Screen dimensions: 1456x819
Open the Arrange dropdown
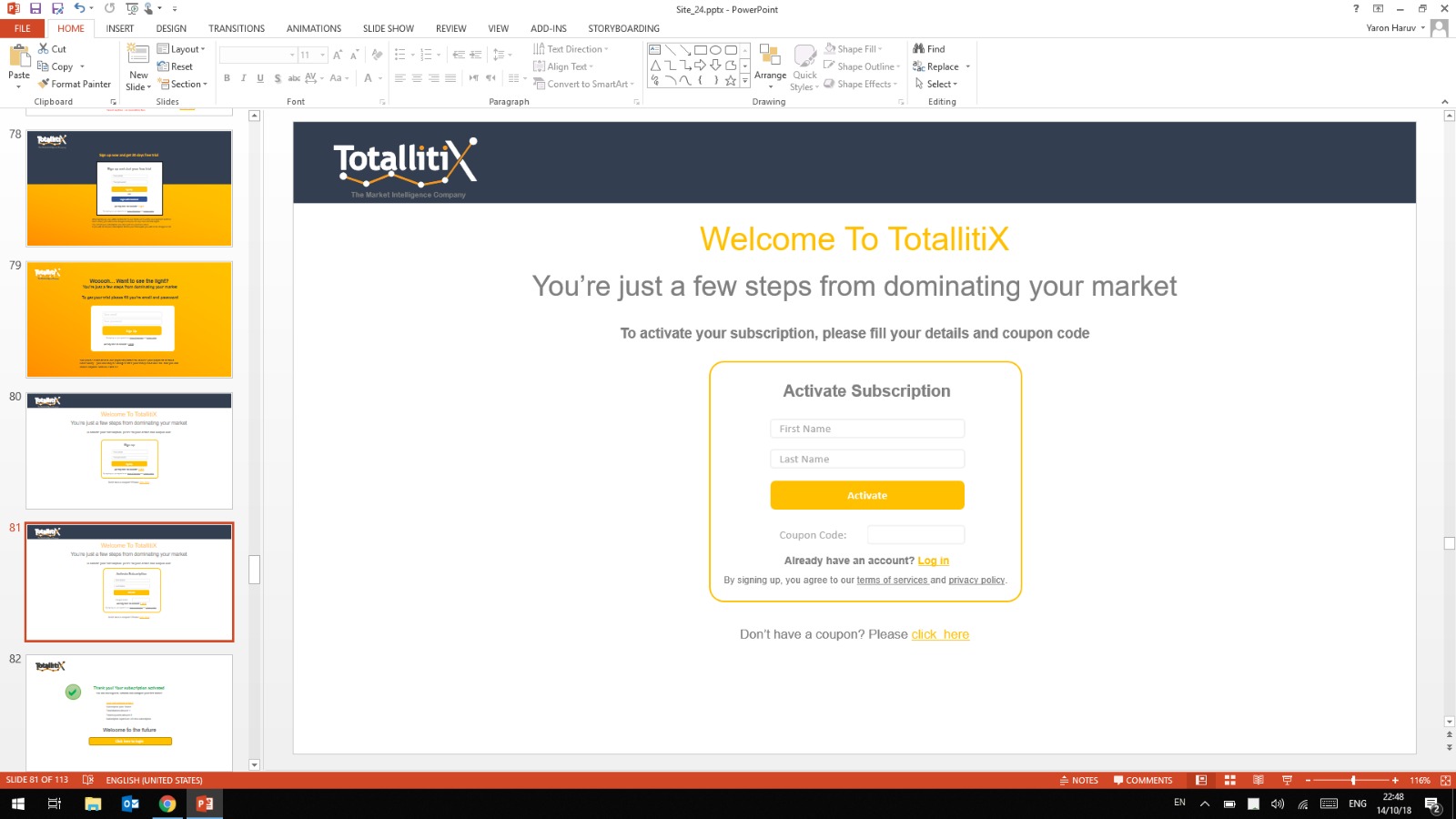tap(771, 66)
